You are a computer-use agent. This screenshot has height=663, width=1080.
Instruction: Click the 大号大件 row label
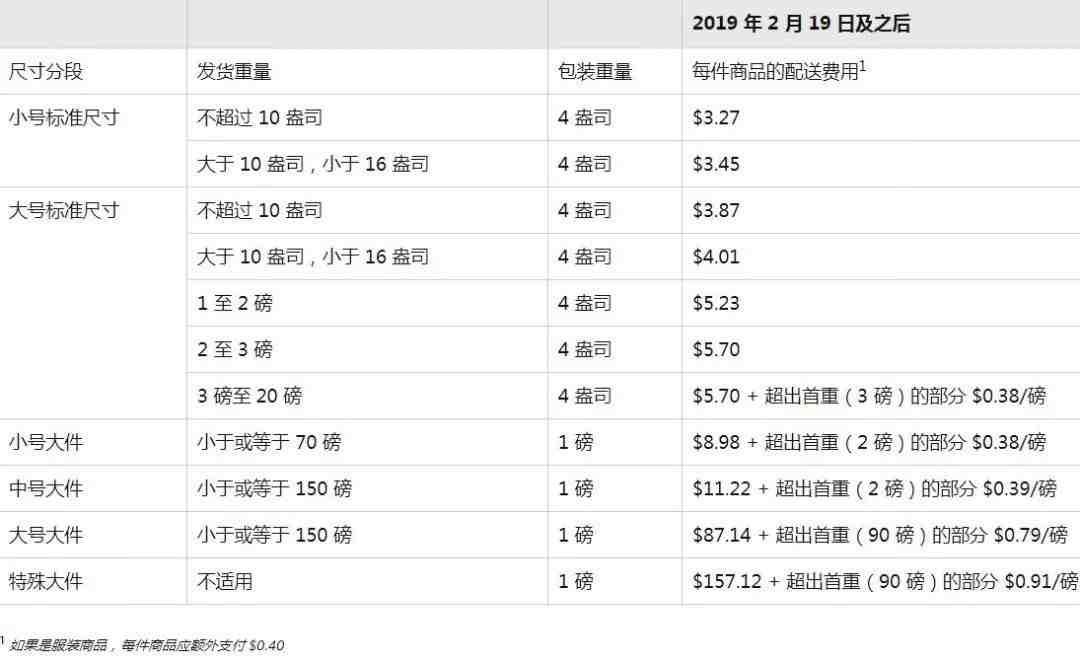45,535
